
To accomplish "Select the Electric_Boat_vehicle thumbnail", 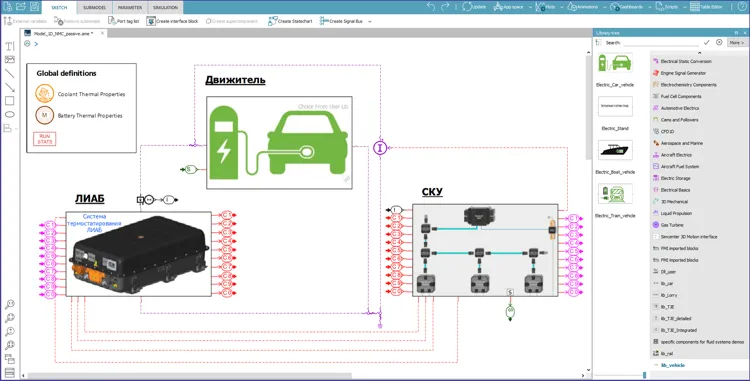I will pos(615,150).
